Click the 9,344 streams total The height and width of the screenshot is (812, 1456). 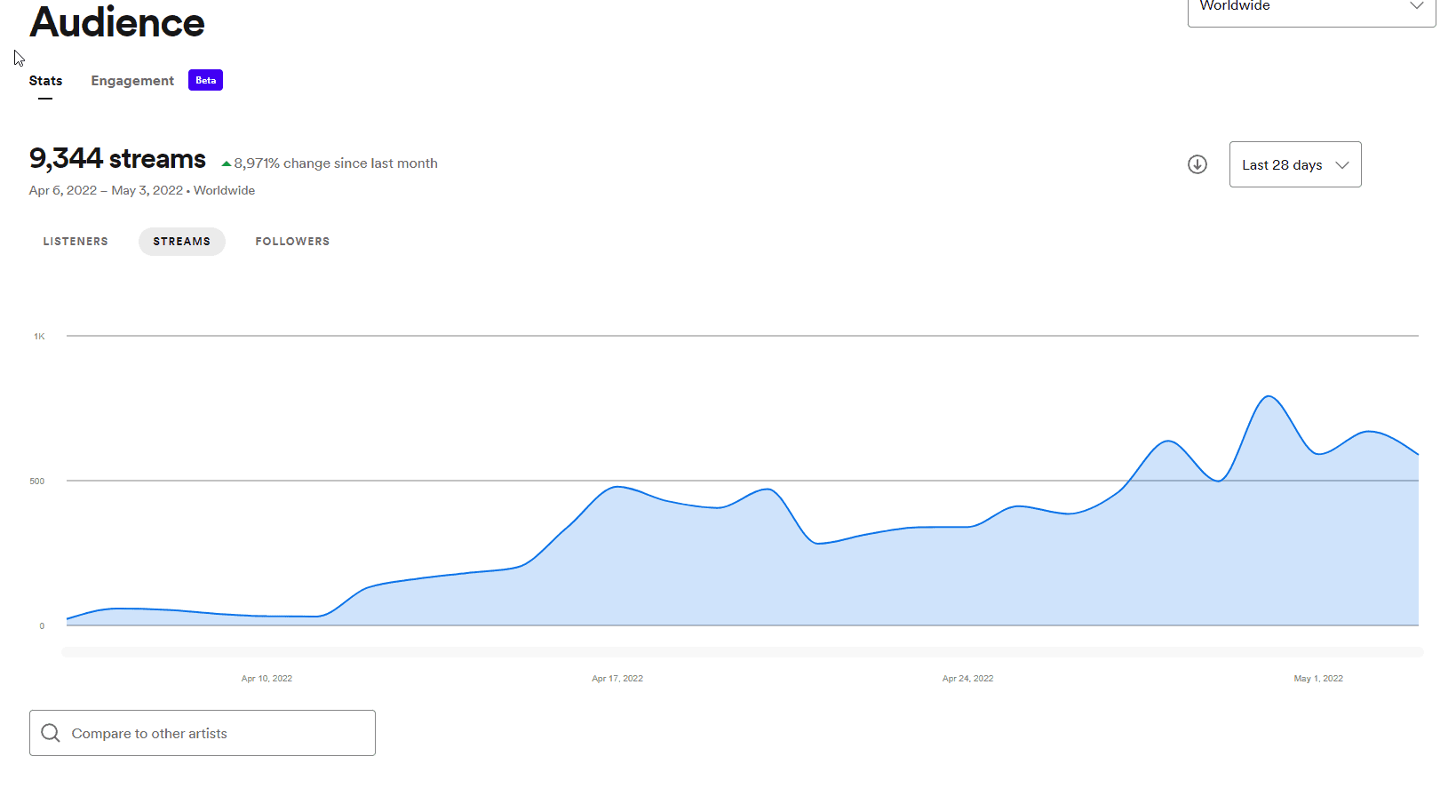click(x=117, y=159)
